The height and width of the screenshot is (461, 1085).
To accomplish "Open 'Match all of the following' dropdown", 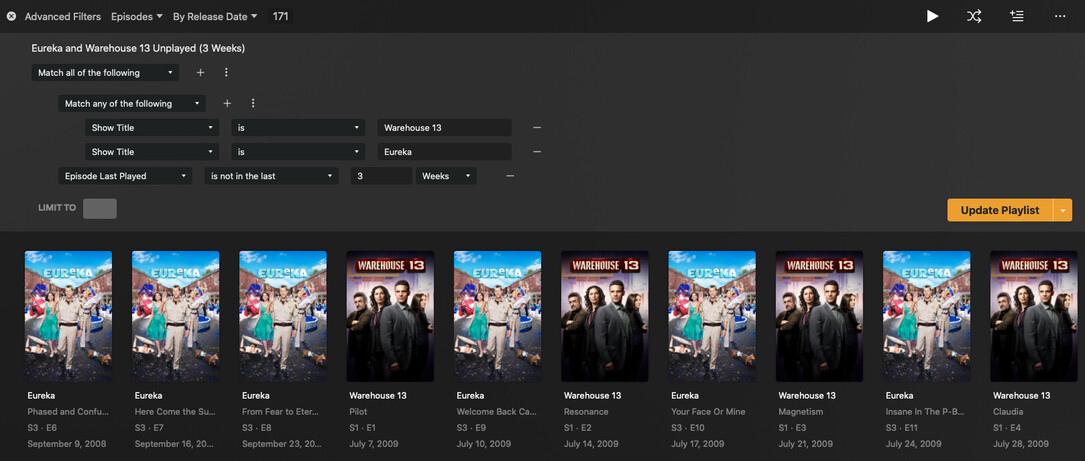I will pyautogui.click(x=105, y=73).
